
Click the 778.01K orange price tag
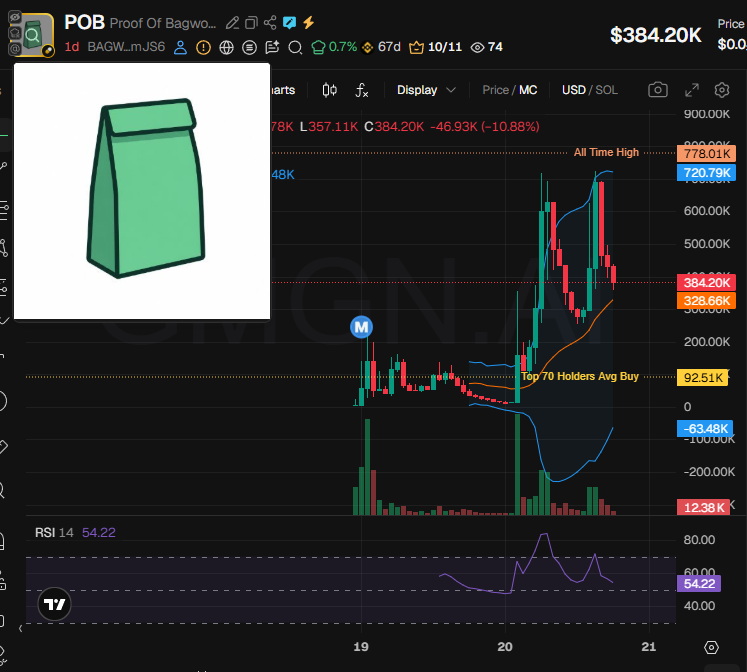click(707, 153)
